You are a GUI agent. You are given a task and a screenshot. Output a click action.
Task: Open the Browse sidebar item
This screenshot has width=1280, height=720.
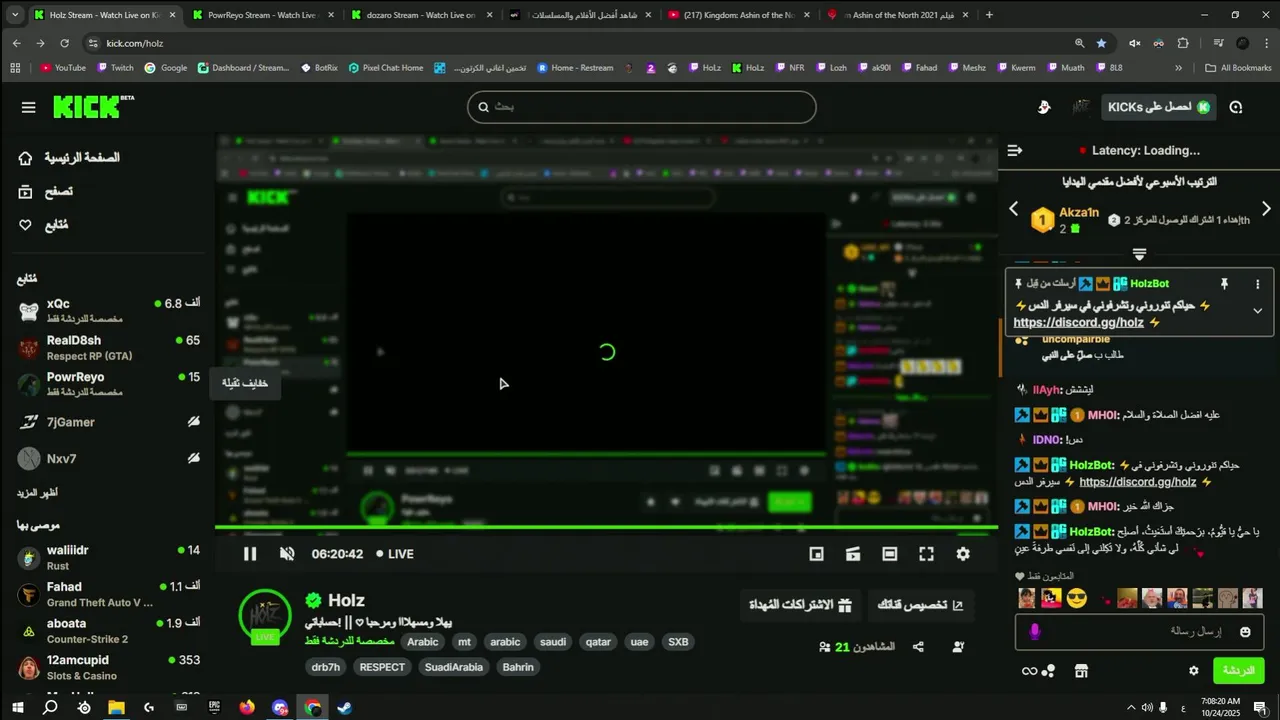pos(46,192)
